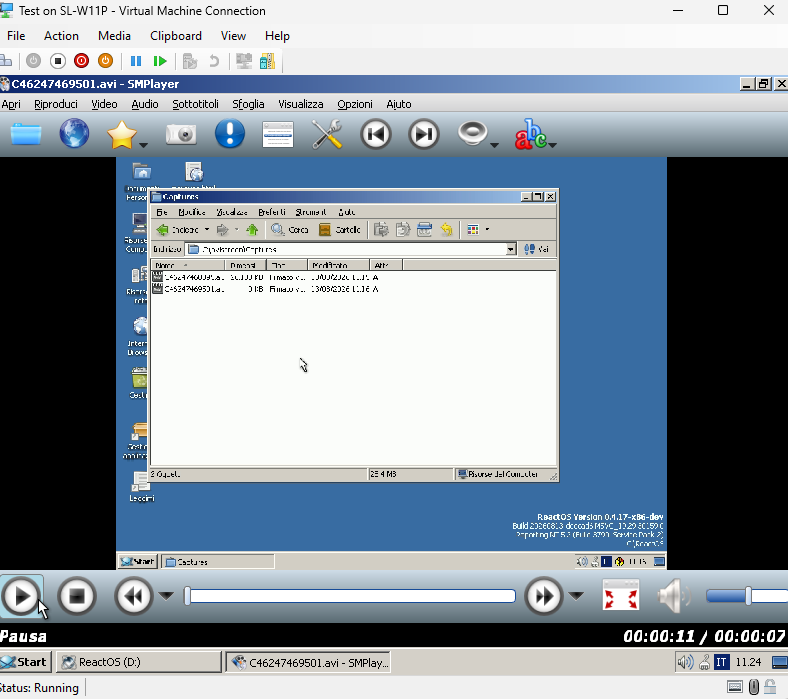Open the Hyper-V Media menu
The height and width of the screenshot is (699, 788).
tap(114, 36)
